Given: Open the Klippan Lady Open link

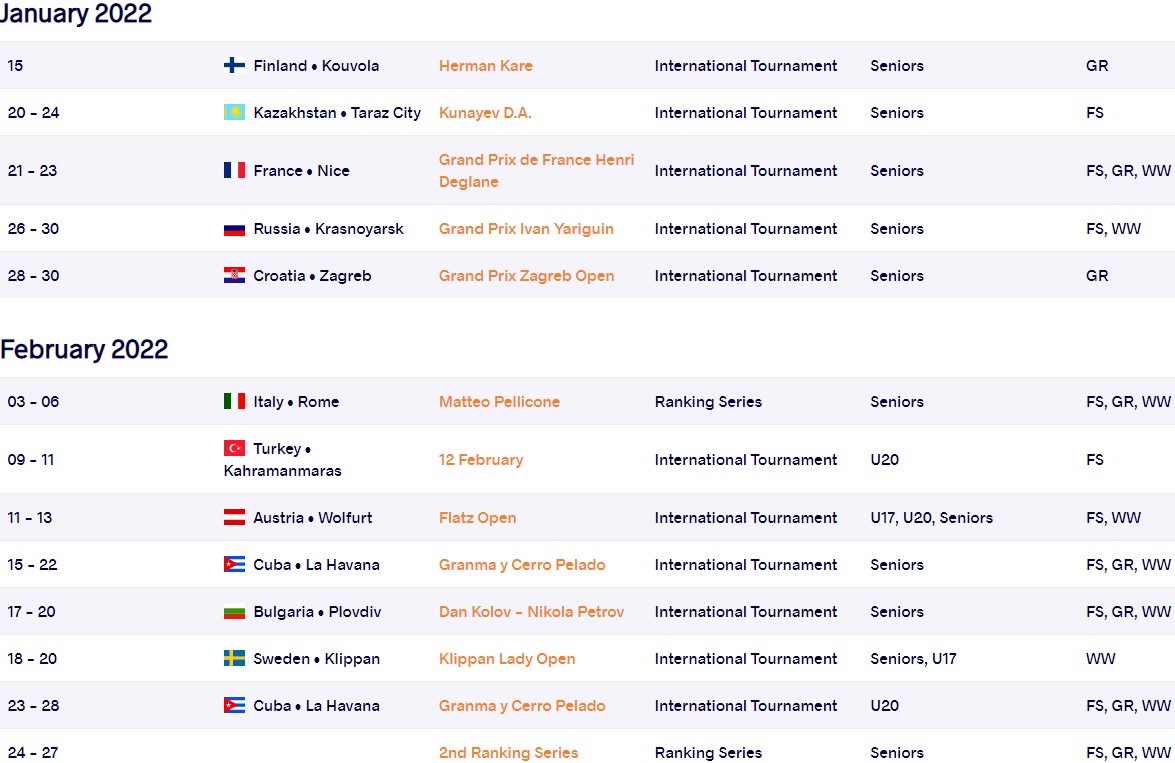Looking at the screenshot, I should [x=507, y=658].
